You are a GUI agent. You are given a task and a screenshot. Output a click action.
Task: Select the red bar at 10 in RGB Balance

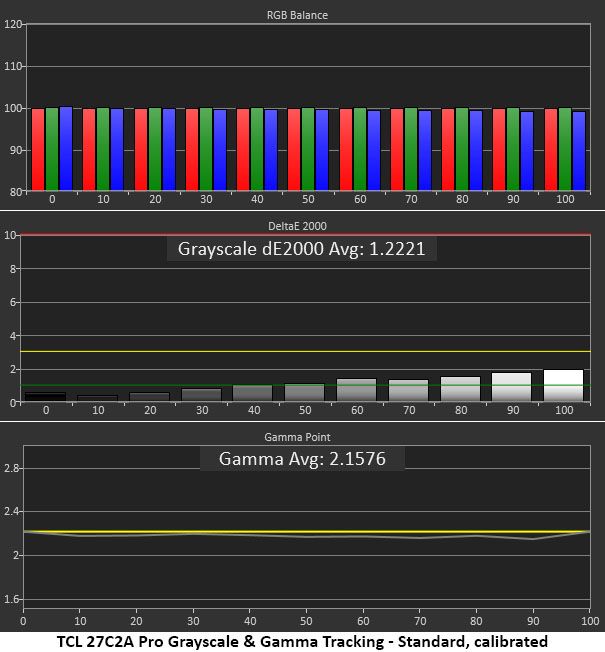pyautogui.click(x=89, y=150)
